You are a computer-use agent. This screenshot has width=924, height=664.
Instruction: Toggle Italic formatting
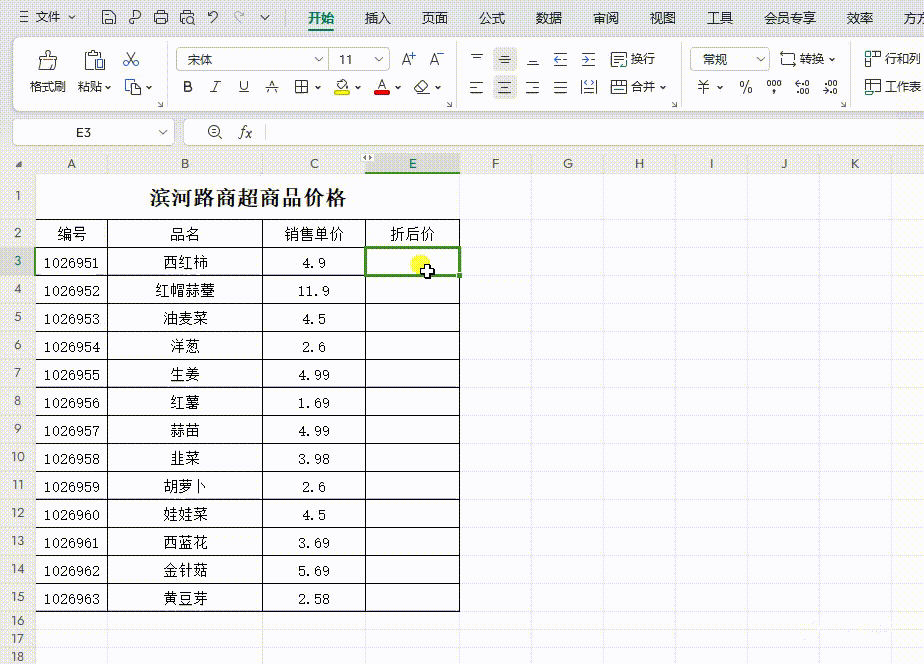pos(215,87)
